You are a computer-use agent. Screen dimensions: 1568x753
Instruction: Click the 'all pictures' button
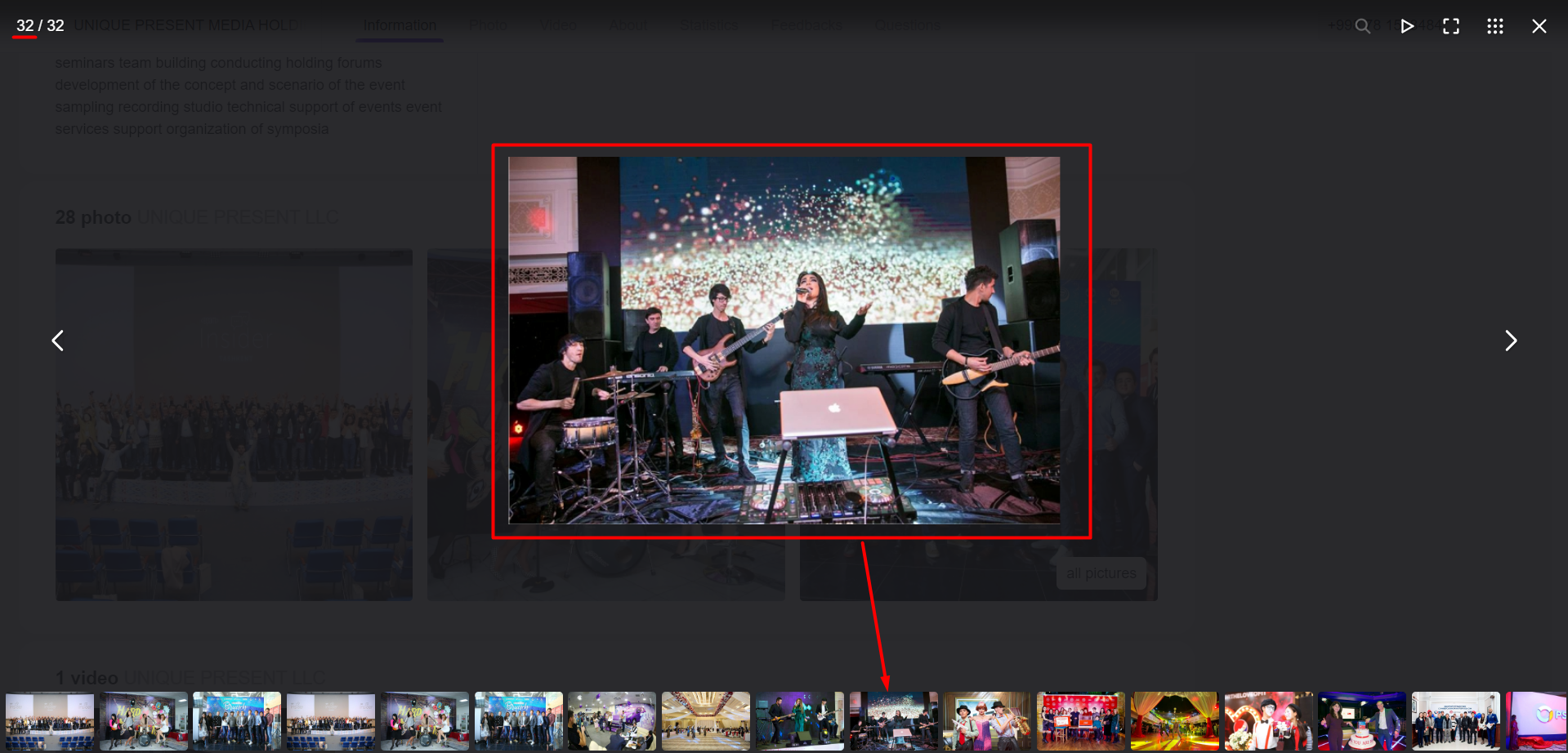pyautogui.click(x=1101, y=573)
